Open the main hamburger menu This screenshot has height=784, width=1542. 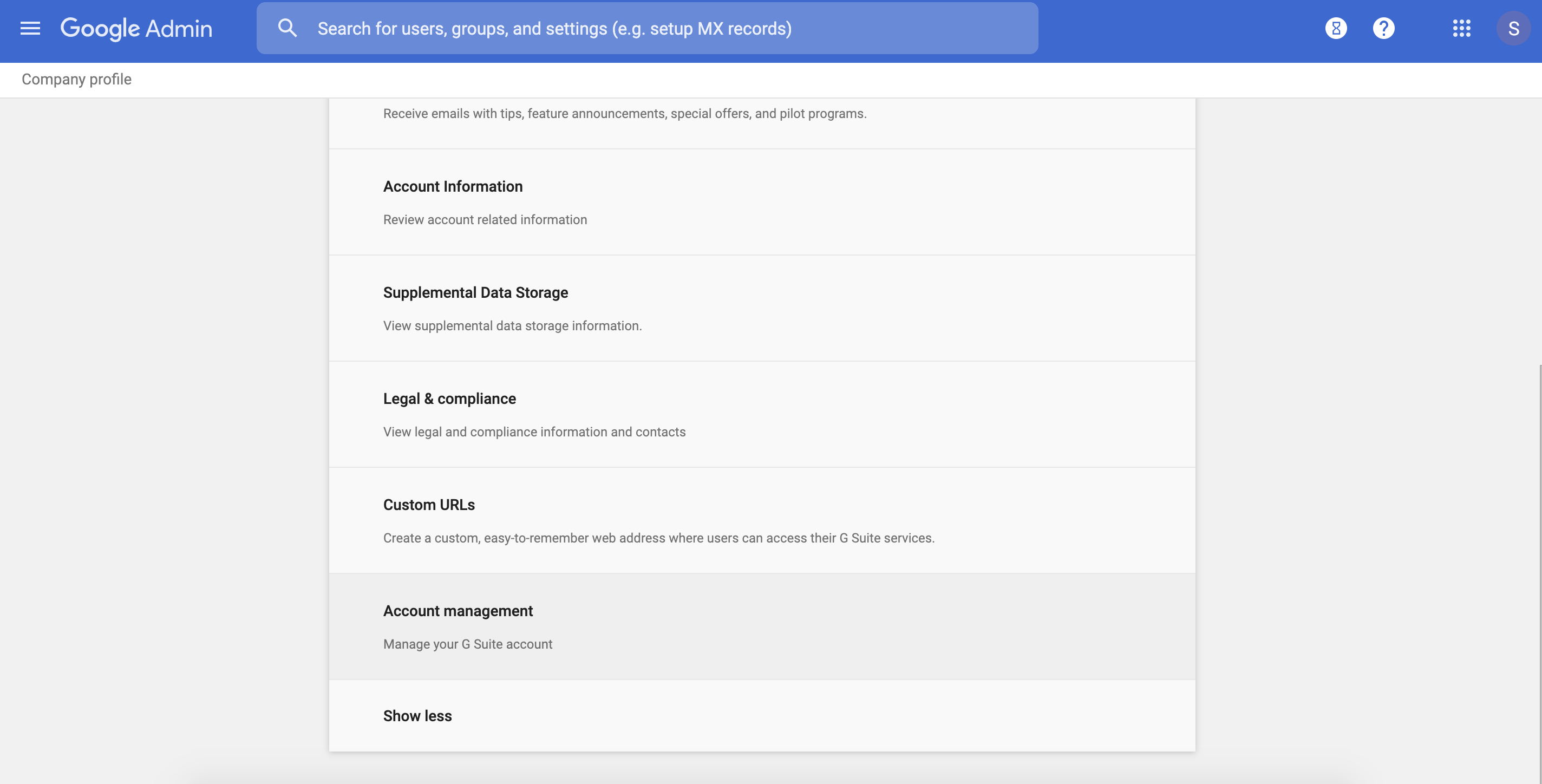tap(30, 28)
